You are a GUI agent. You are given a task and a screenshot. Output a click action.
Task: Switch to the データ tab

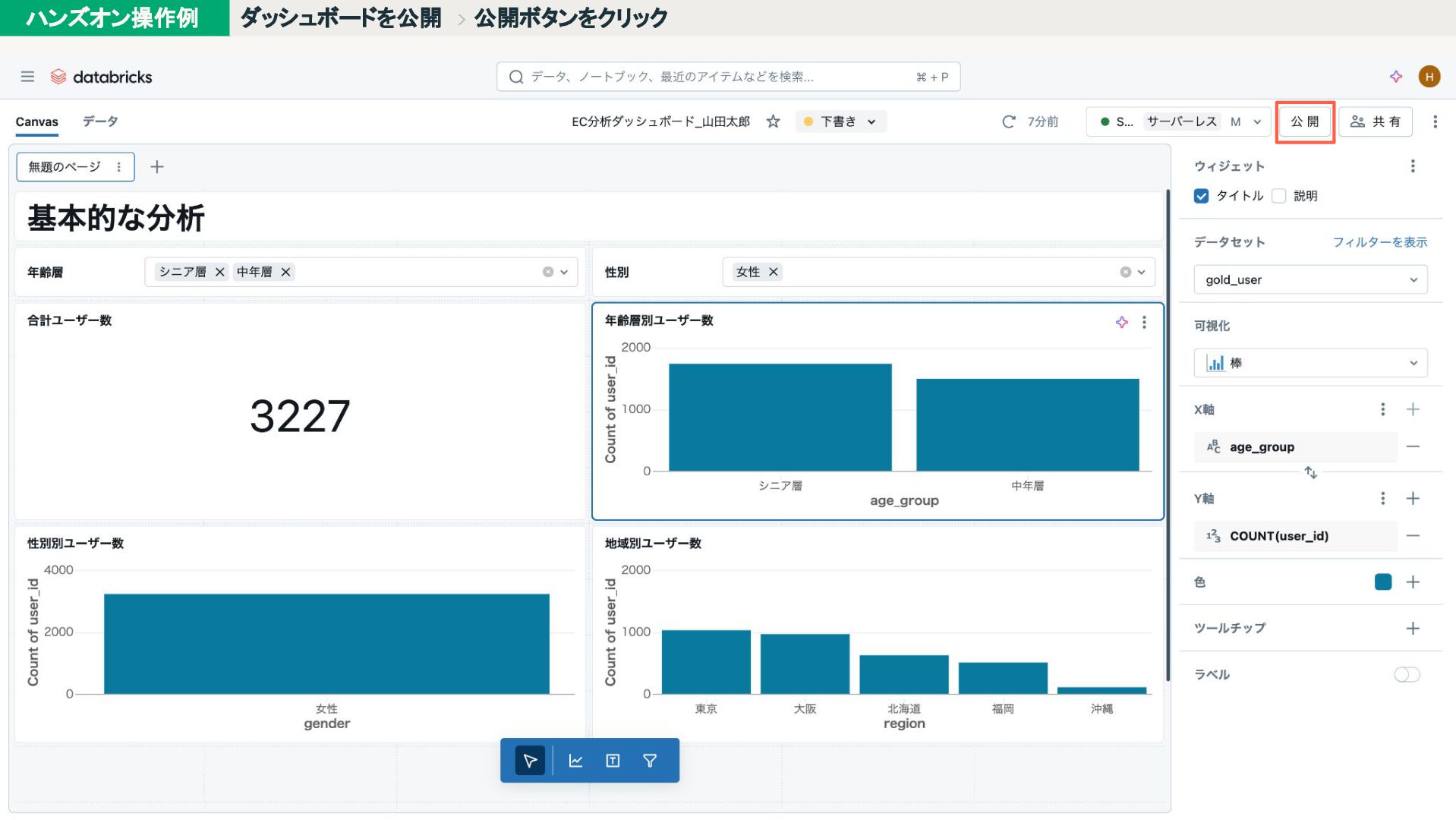100,121
